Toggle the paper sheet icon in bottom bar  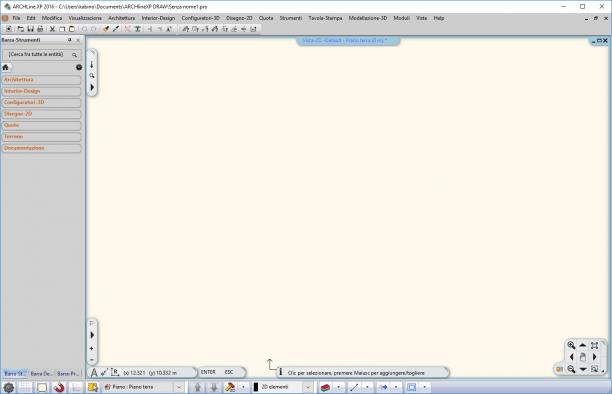pyautogui.click(x=42, y=387)
